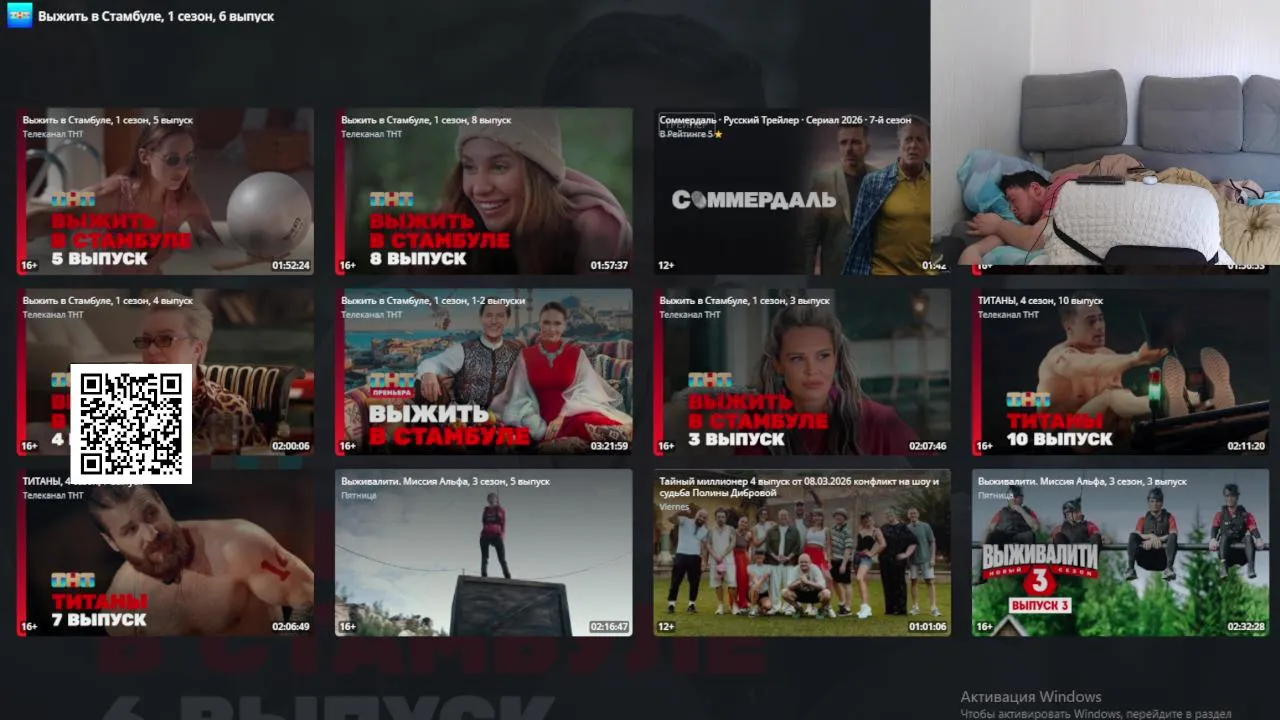Screen dimensions: 1280x720
Task: Open video "Выжить в Стамбуле, 1 сезон, 5 выпуск"
Action: point(166,191)
